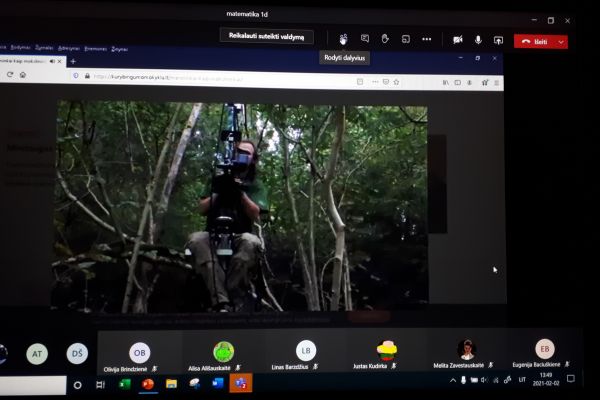Open page actions ellipsis in address bar

375,82
